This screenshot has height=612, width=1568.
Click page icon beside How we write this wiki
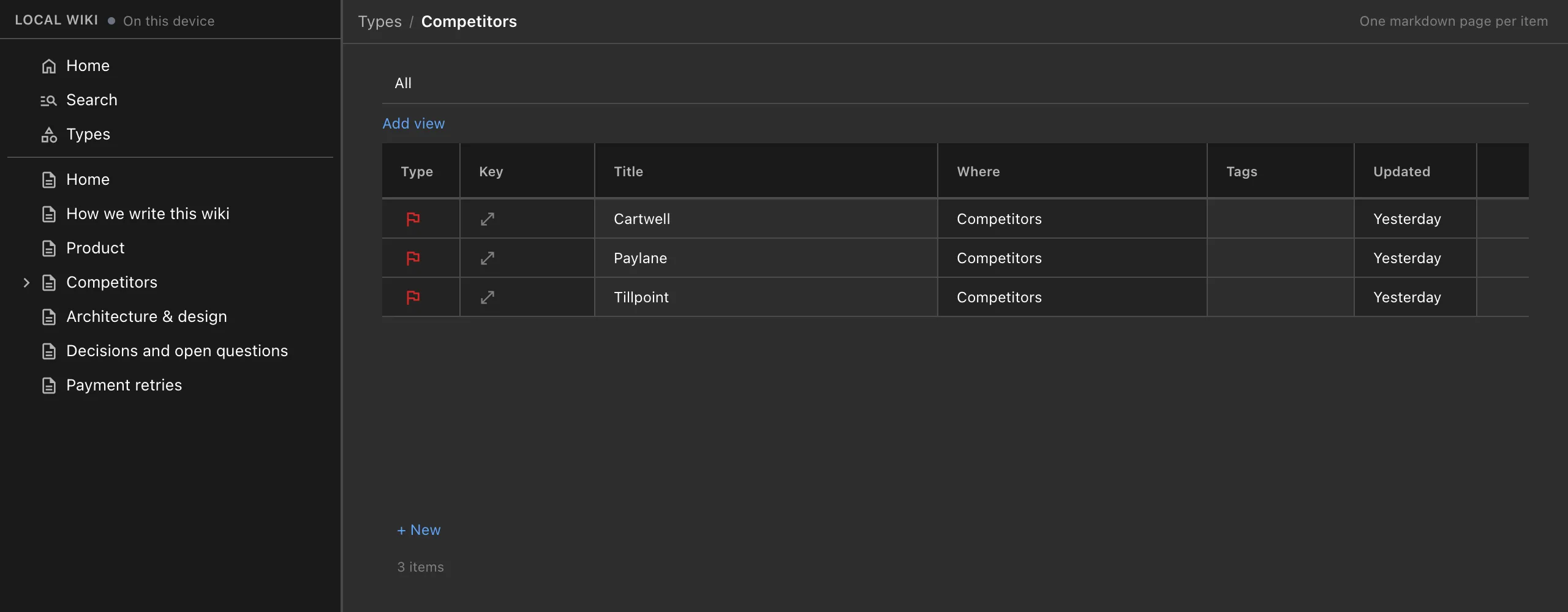coord(49,214)
